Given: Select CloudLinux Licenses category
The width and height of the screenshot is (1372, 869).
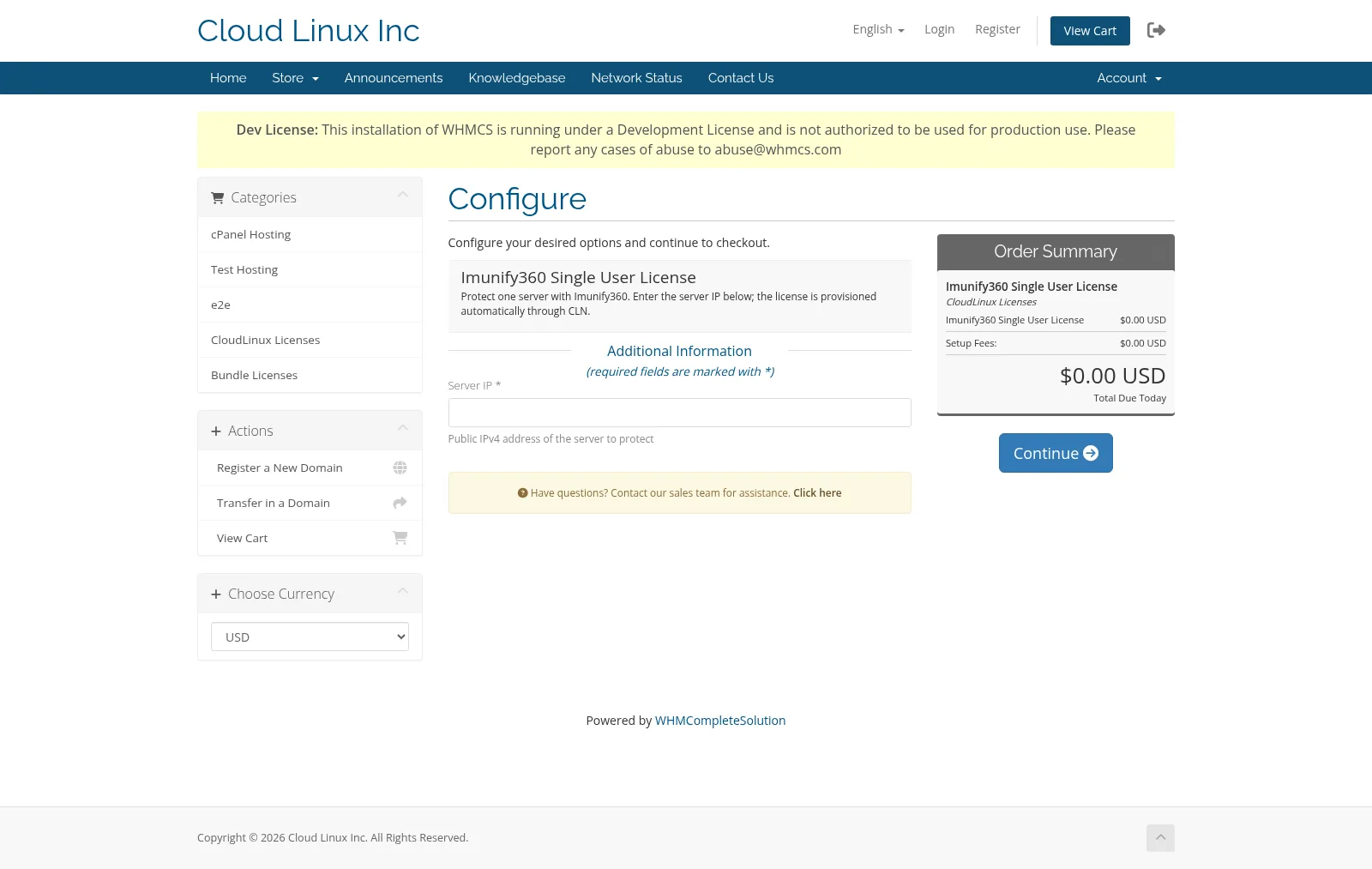Looking at the screenshot, I should pos(310,340).
